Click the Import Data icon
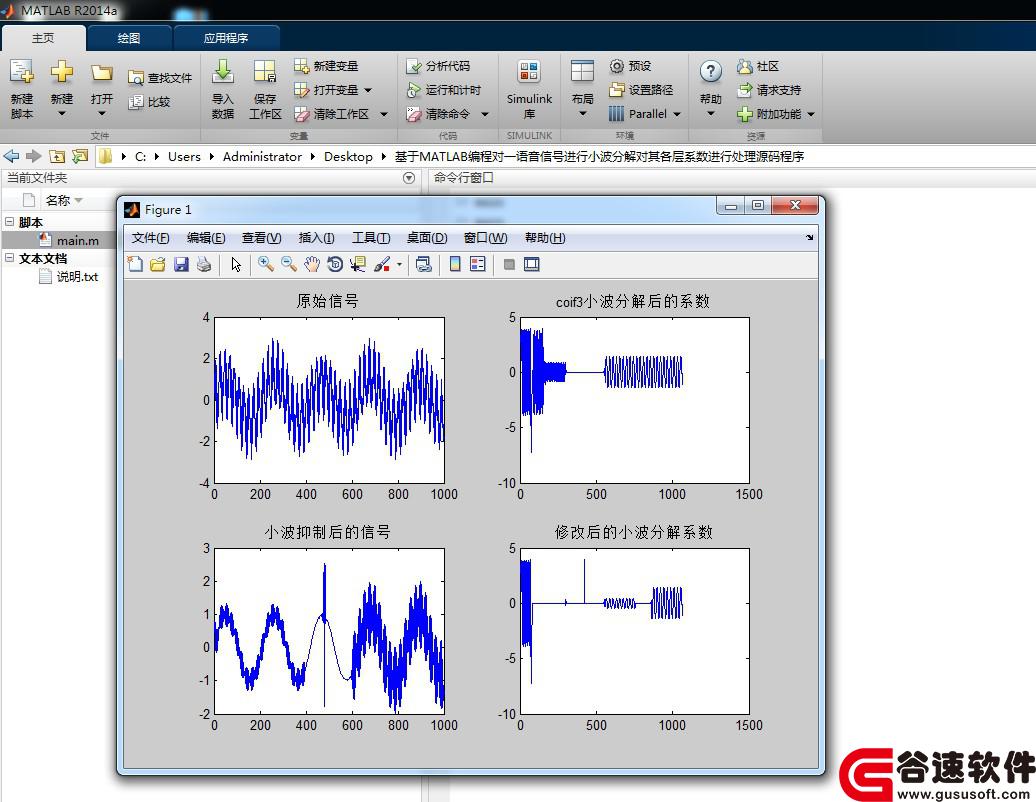 tap(223, 71)
